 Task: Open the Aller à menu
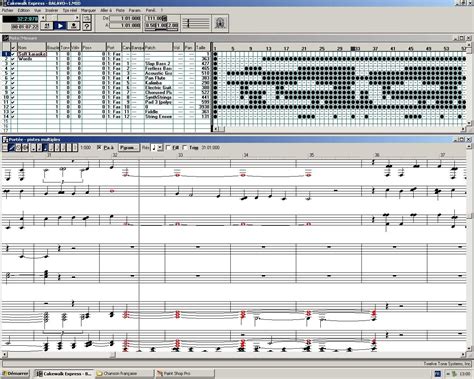pos(106,10)
